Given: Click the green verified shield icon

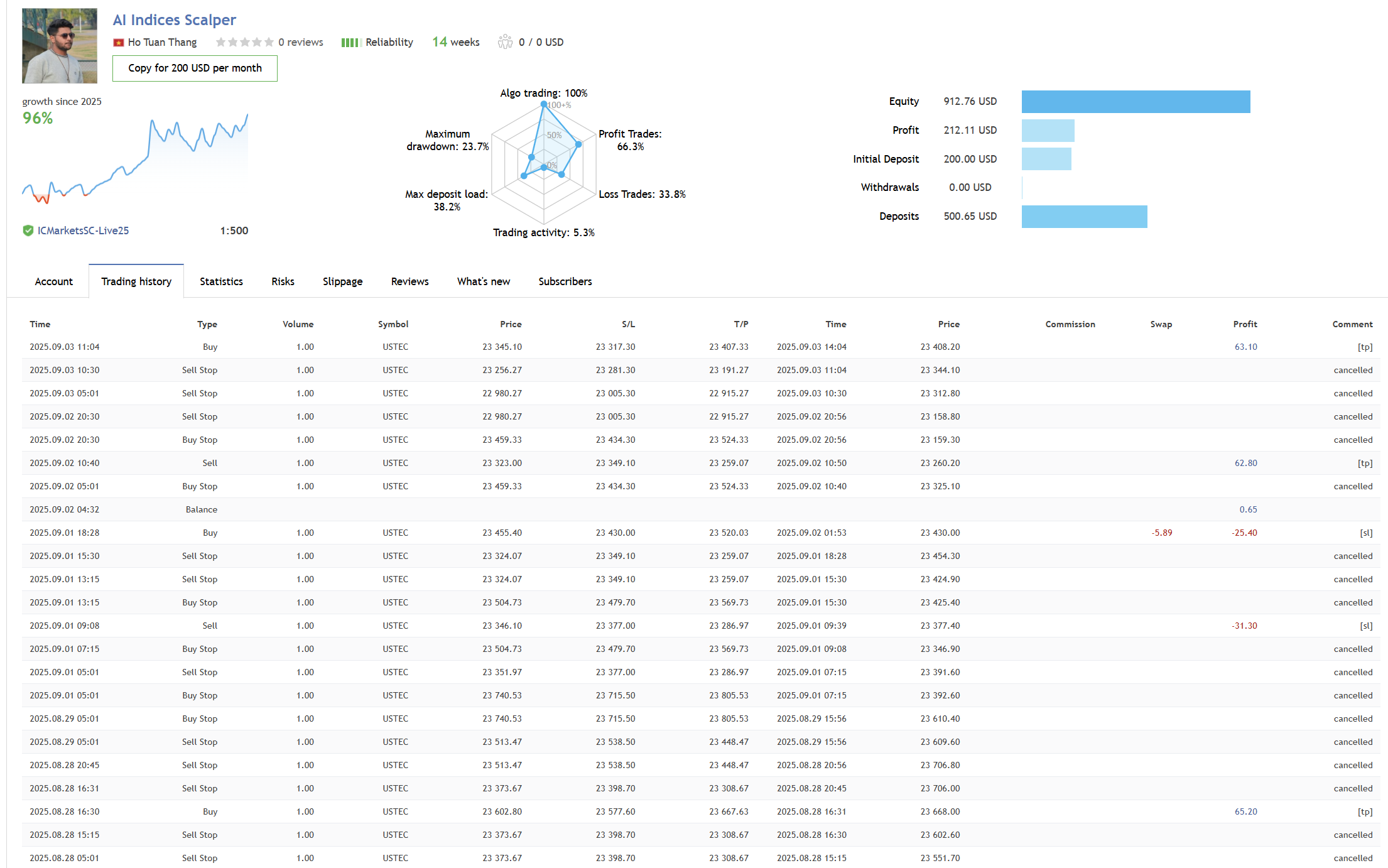Looking at the screenshot, I should 28,231.
